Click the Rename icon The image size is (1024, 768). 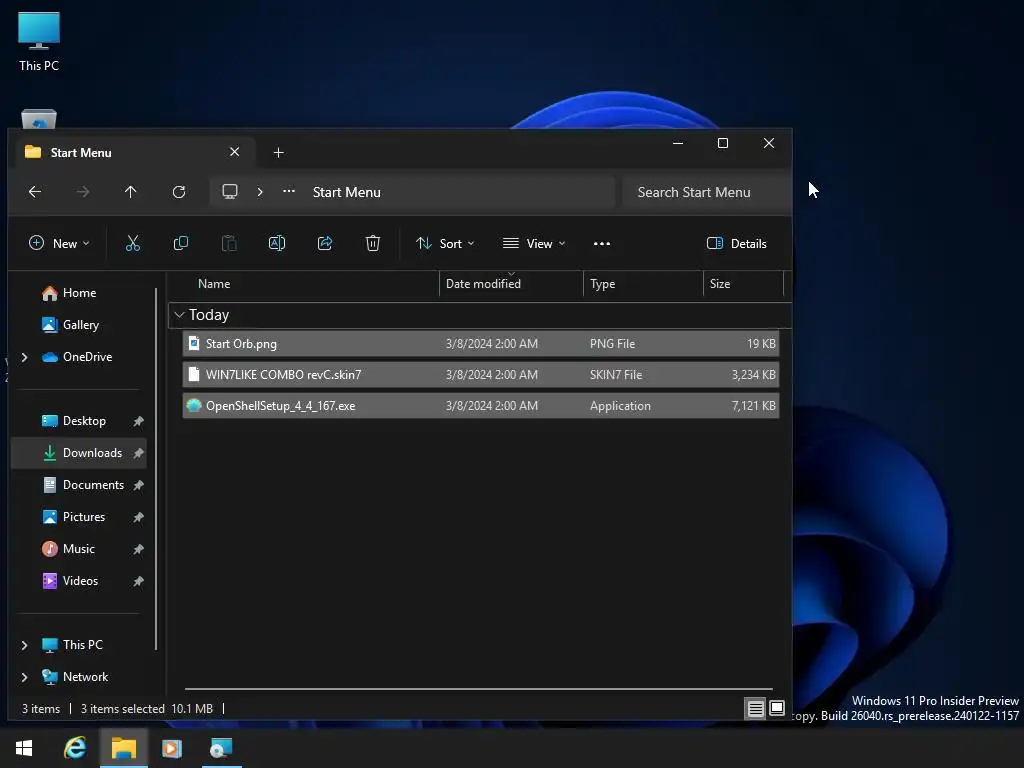point(277,244)
